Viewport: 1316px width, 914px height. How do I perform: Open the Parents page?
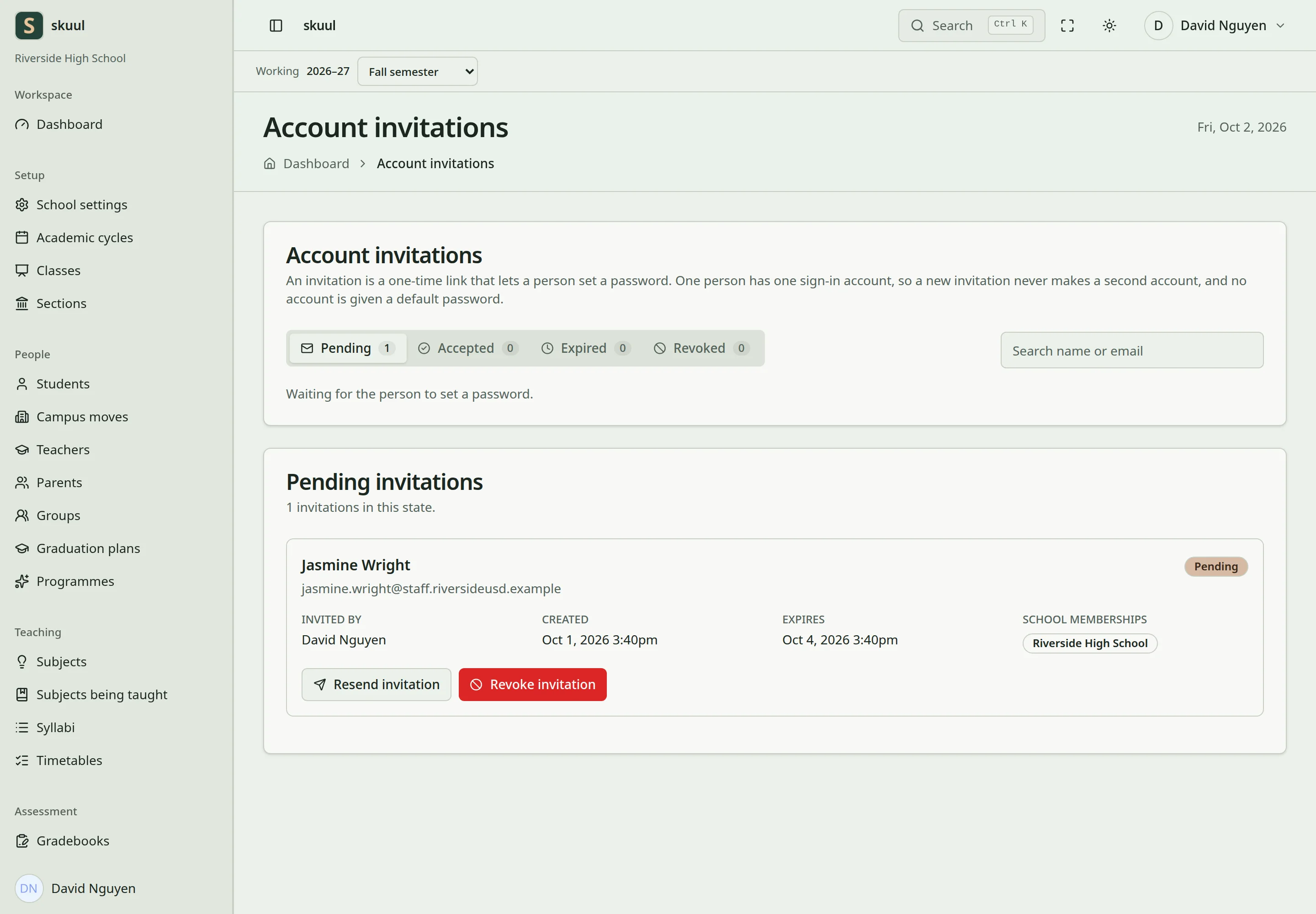click(116, 483)
